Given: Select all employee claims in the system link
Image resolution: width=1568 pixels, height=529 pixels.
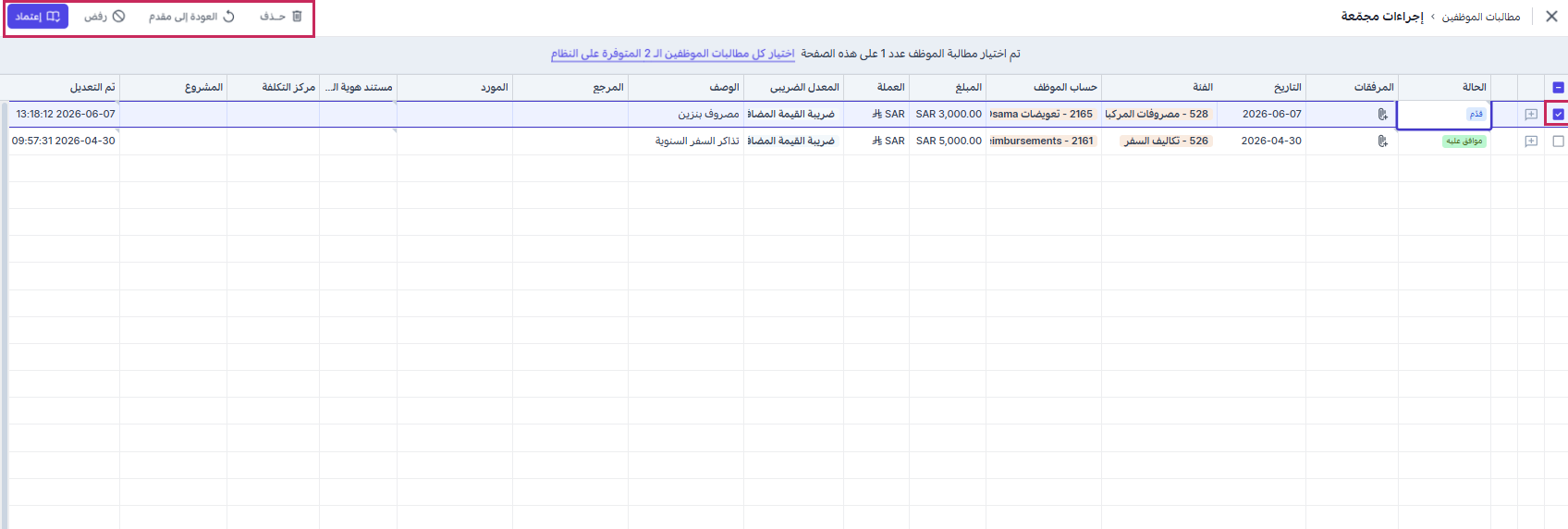Looking at the screenshot, I should [x=673, y=54].
